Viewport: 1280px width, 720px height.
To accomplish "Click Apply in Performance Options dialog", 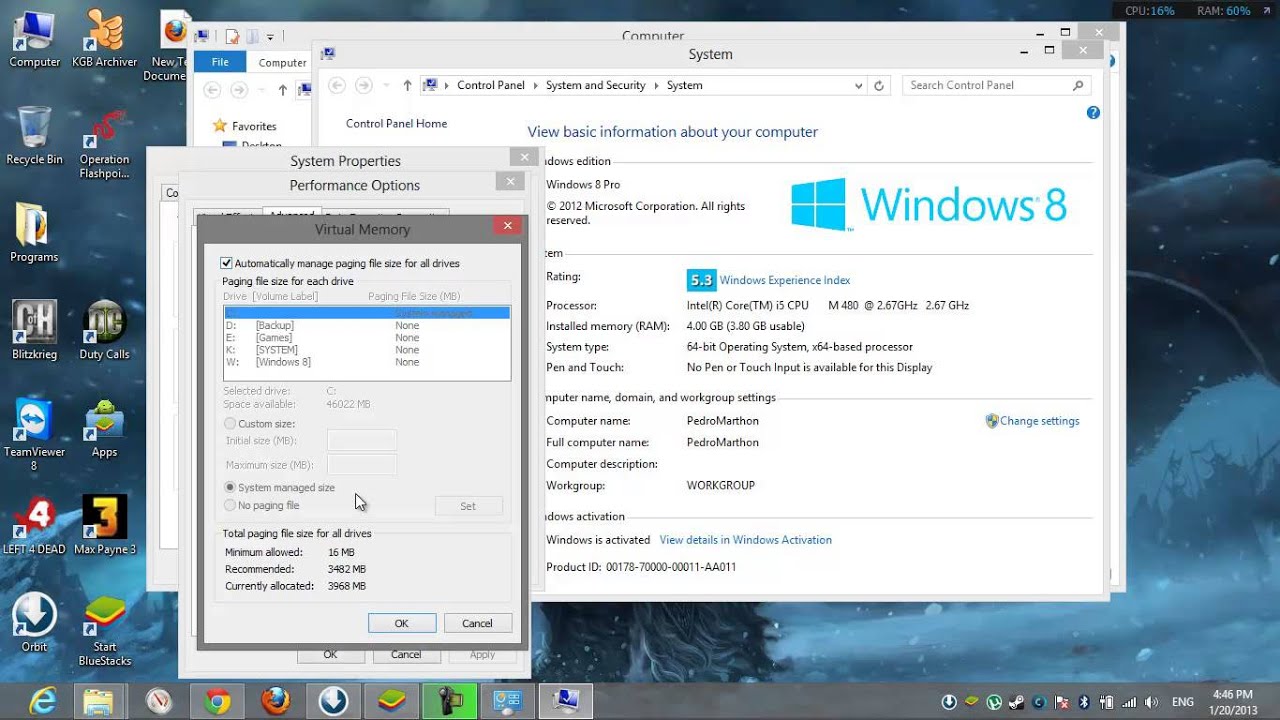I will [482, 654].
